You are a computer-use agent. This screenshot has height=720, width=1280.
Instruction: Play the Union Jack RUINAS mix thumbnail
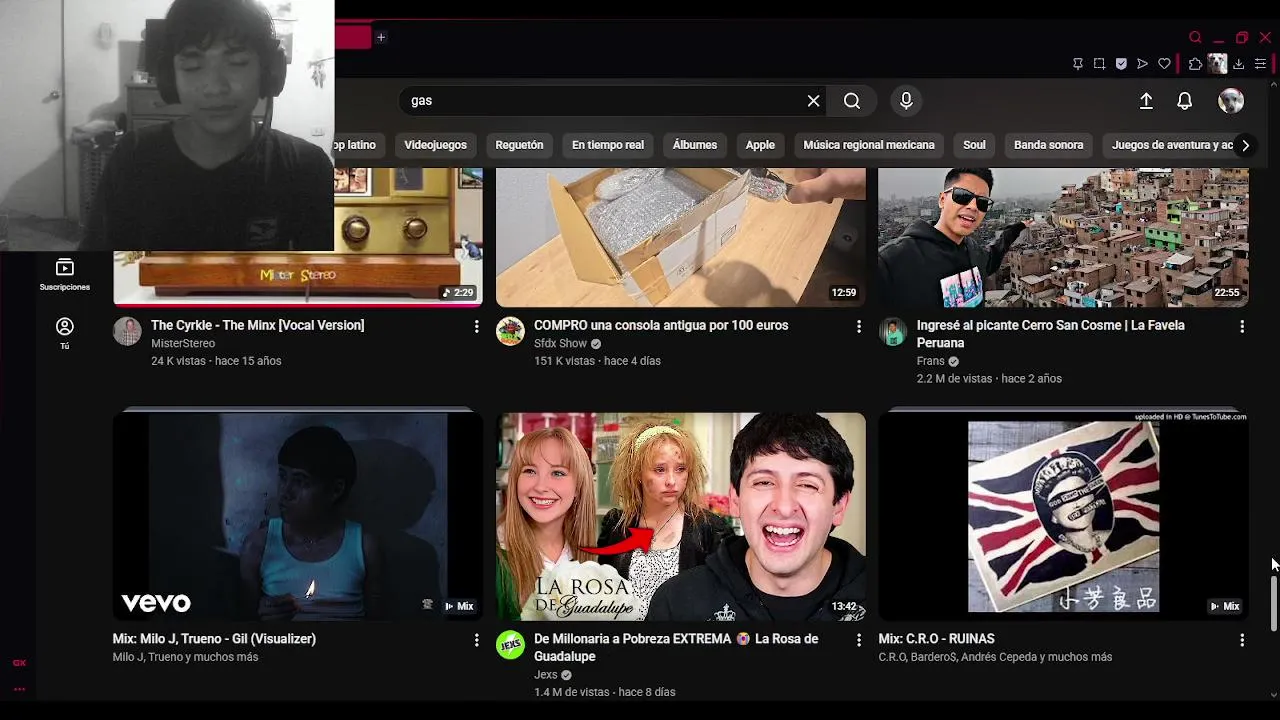1063,516
